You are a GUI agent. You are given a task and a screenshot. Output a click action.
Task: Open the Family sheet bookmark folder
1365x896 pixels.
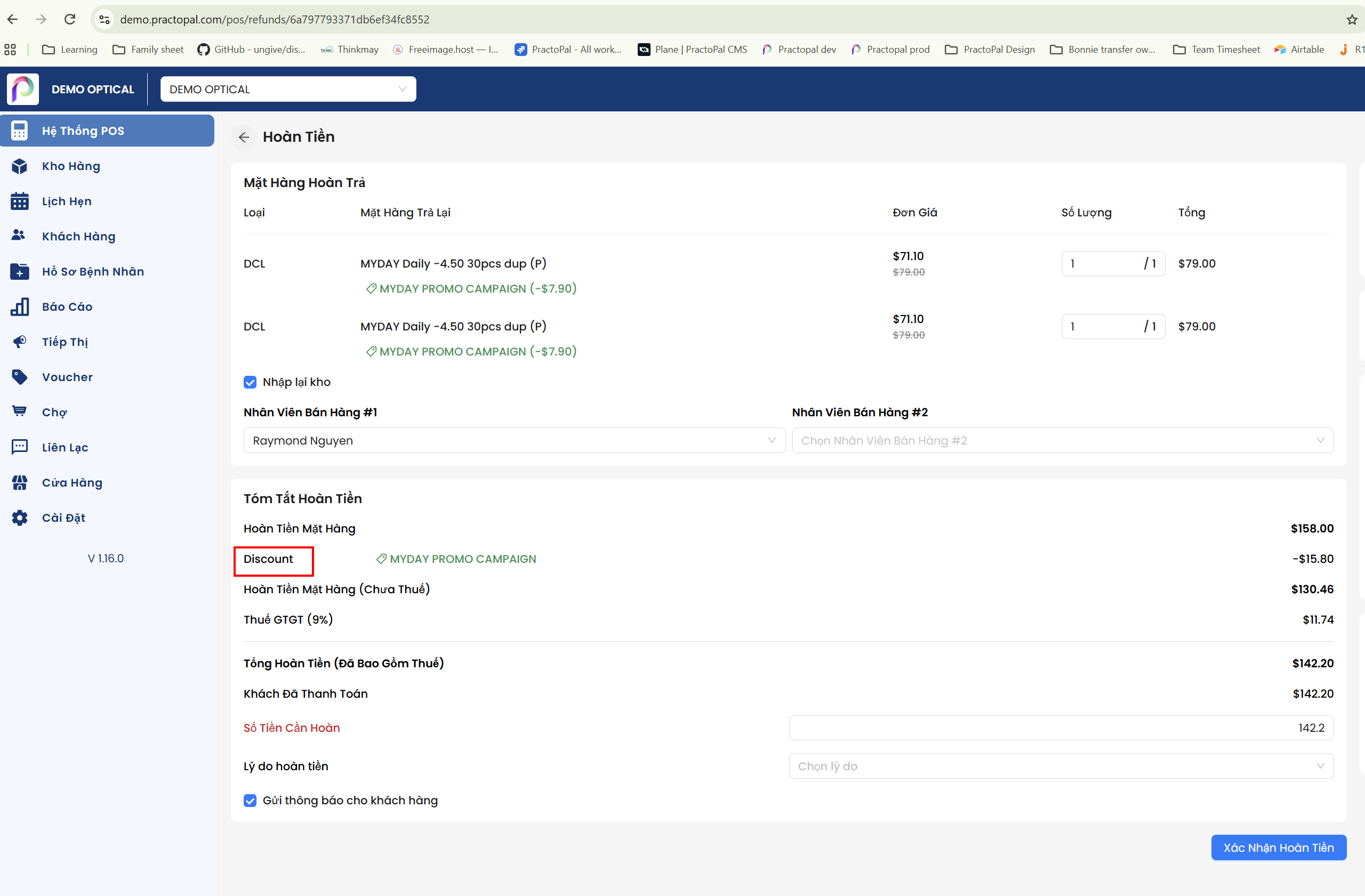click(x=148, y=49)
